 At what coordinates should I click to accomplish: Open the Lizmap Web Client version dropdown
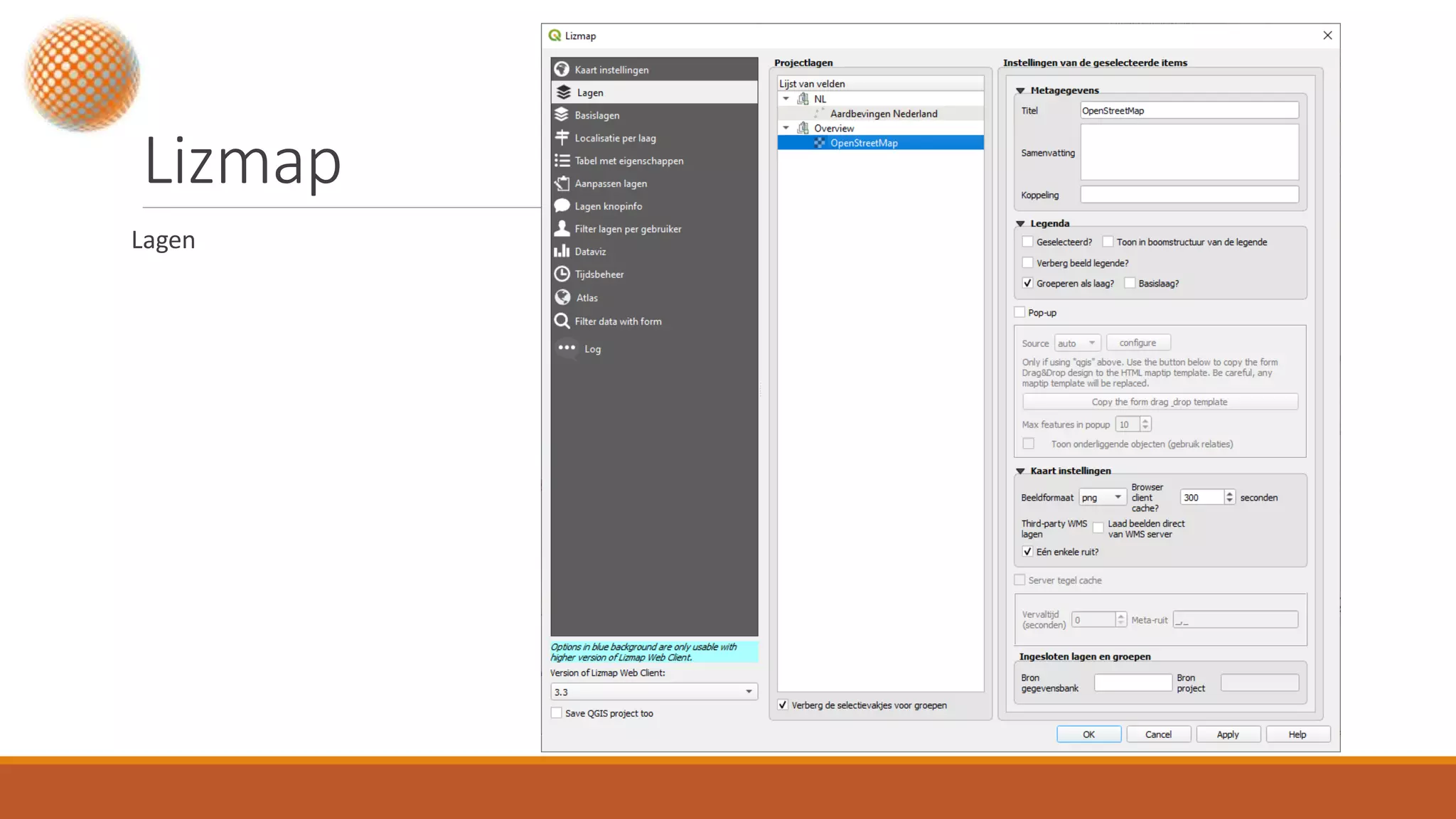point(653,692)
